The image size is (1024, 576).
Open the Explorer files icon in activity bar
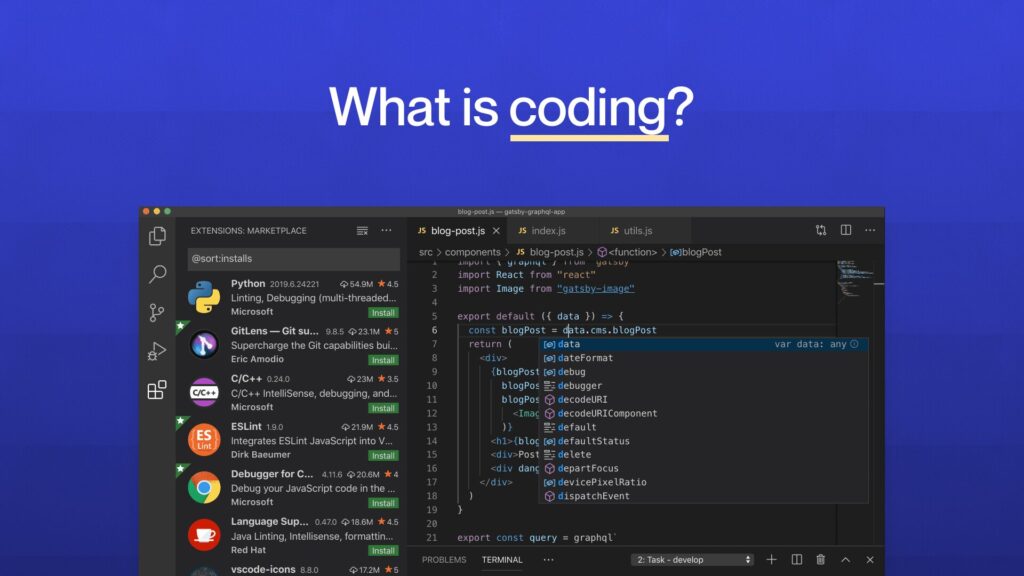coord(157,236)
